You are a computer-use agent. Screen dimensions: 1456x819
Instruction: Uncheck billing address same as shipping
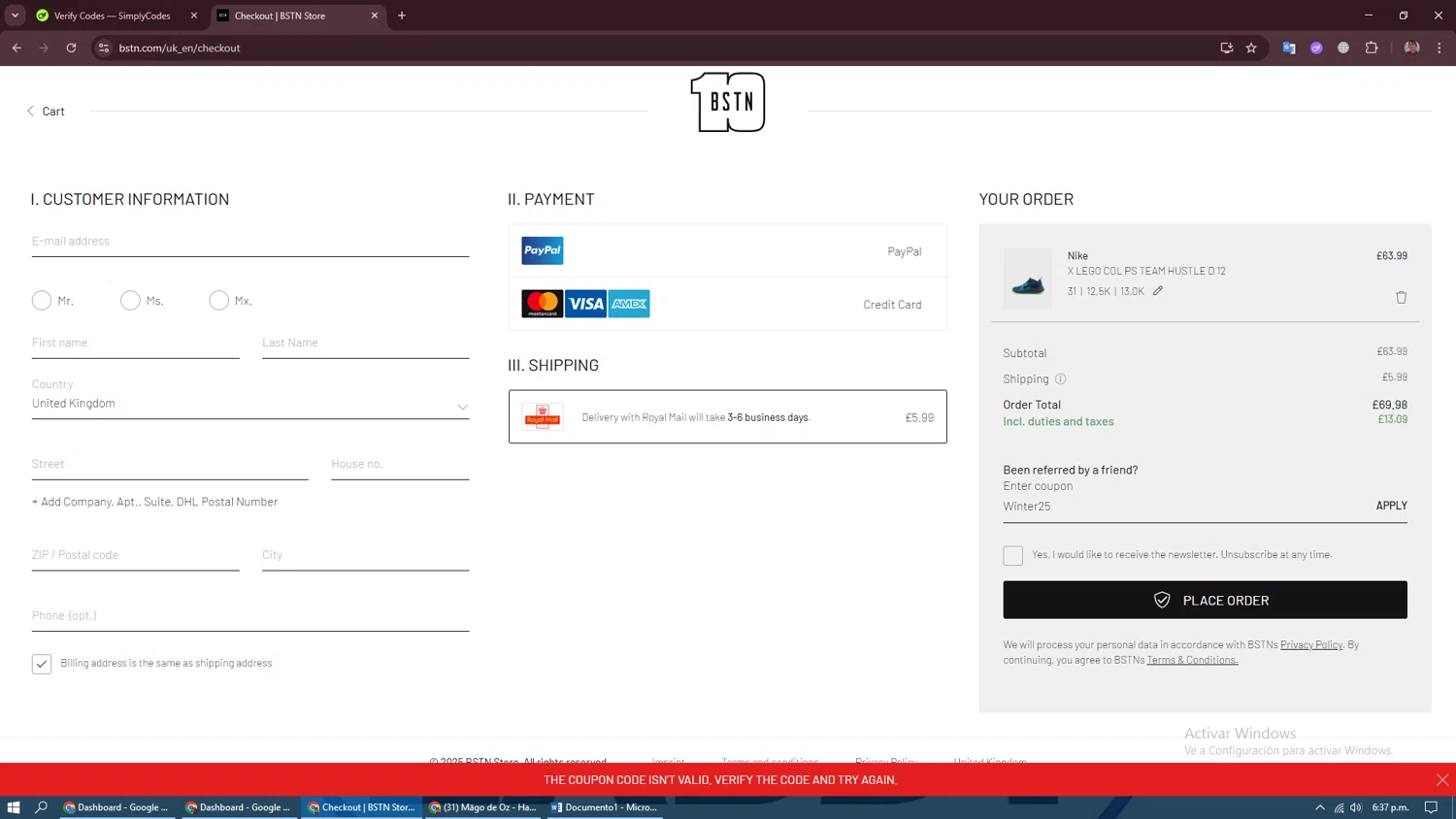[x=42, y=664]
